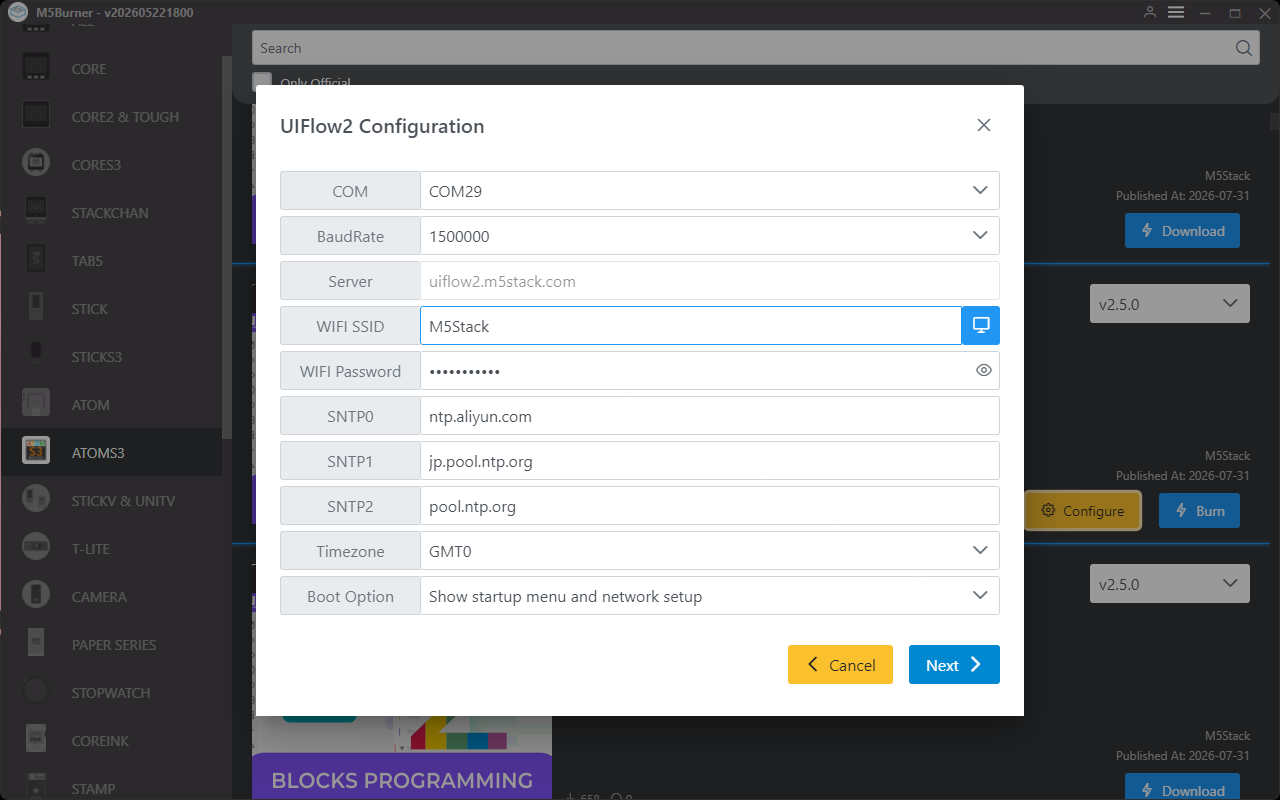Click the yellow Configure button
Image resolution: width=1280 pixels, height=800 pixels.
click(x=1082, y=511)
